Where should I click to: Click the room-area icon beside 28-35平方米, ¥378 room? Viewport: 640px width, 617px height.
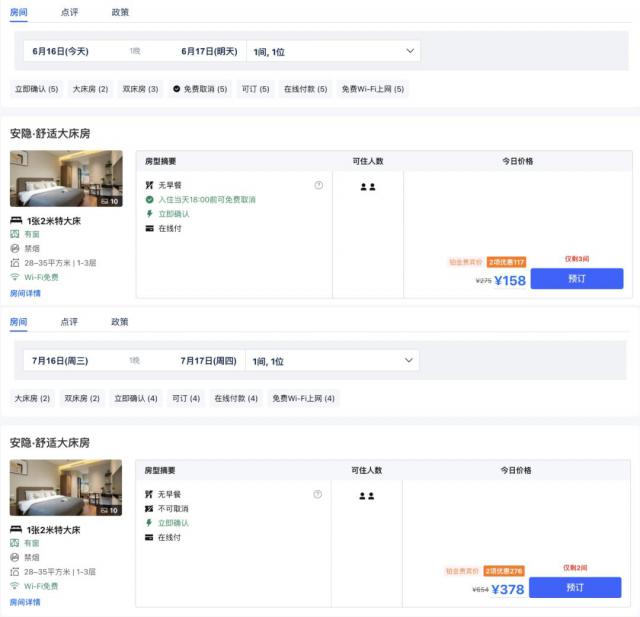tap(14, 572)
